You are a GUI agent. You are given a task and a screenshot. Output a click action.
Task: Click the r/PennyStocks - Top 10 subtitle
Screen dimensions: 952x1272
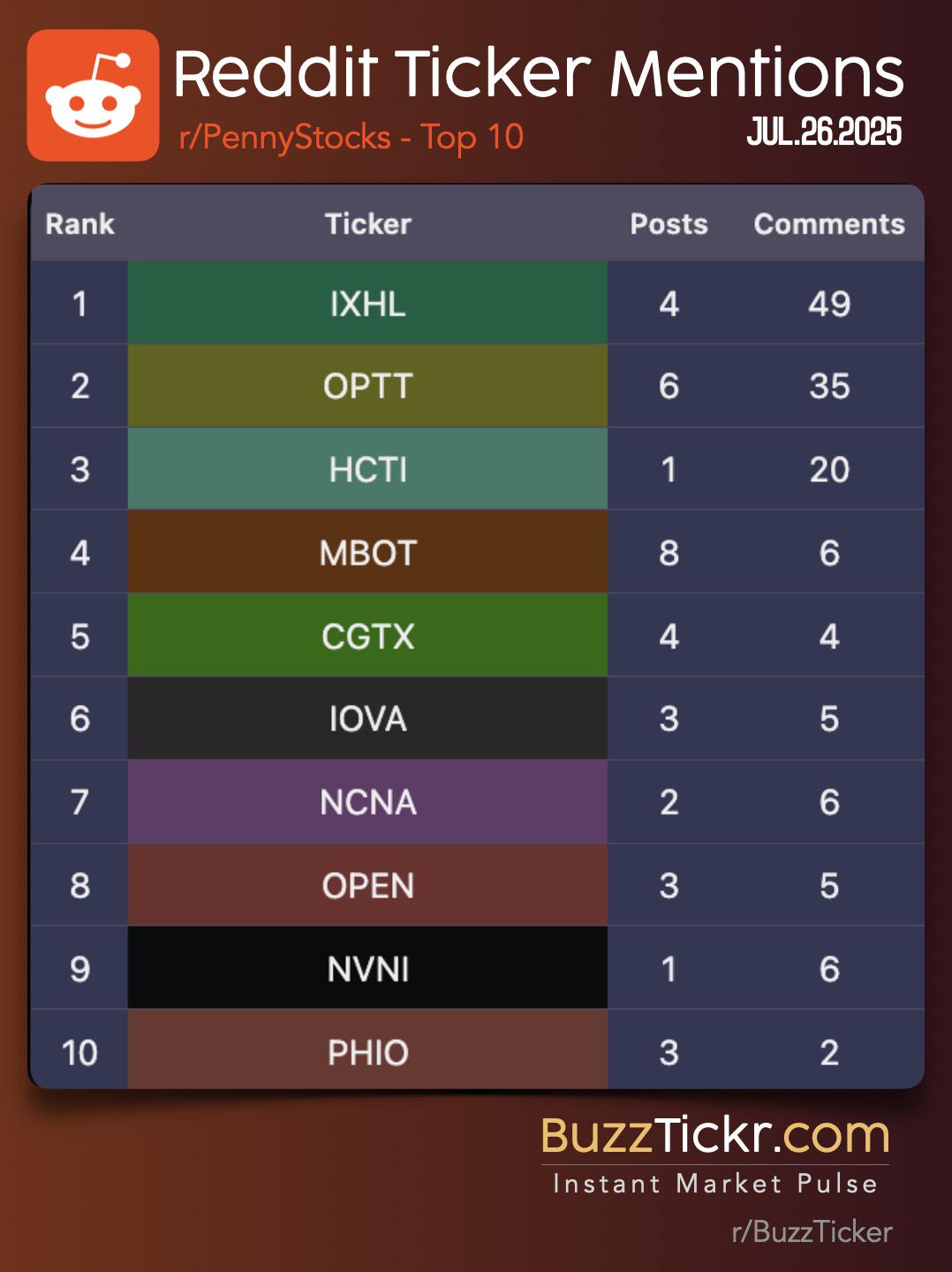351,138
